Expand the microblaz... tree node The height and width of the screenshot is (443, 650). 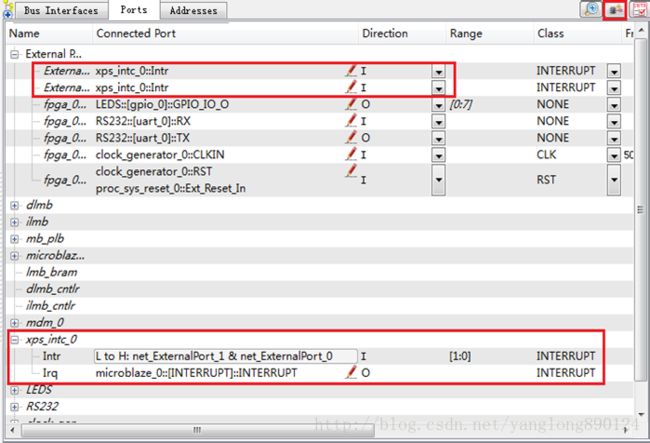point(15,256)
